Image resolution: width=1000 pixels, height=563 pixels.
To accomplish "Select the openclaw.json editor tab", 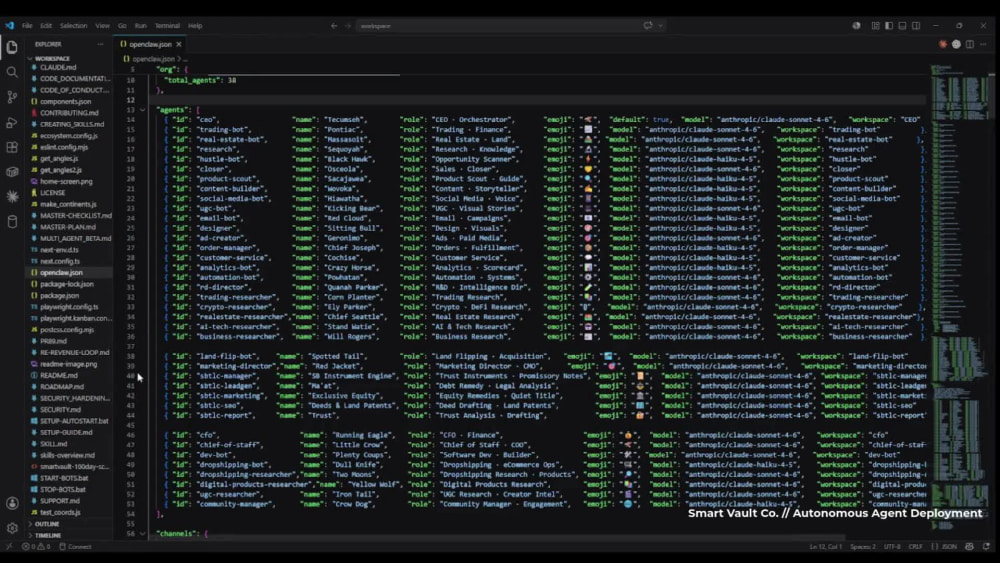I will click(151, 44).
